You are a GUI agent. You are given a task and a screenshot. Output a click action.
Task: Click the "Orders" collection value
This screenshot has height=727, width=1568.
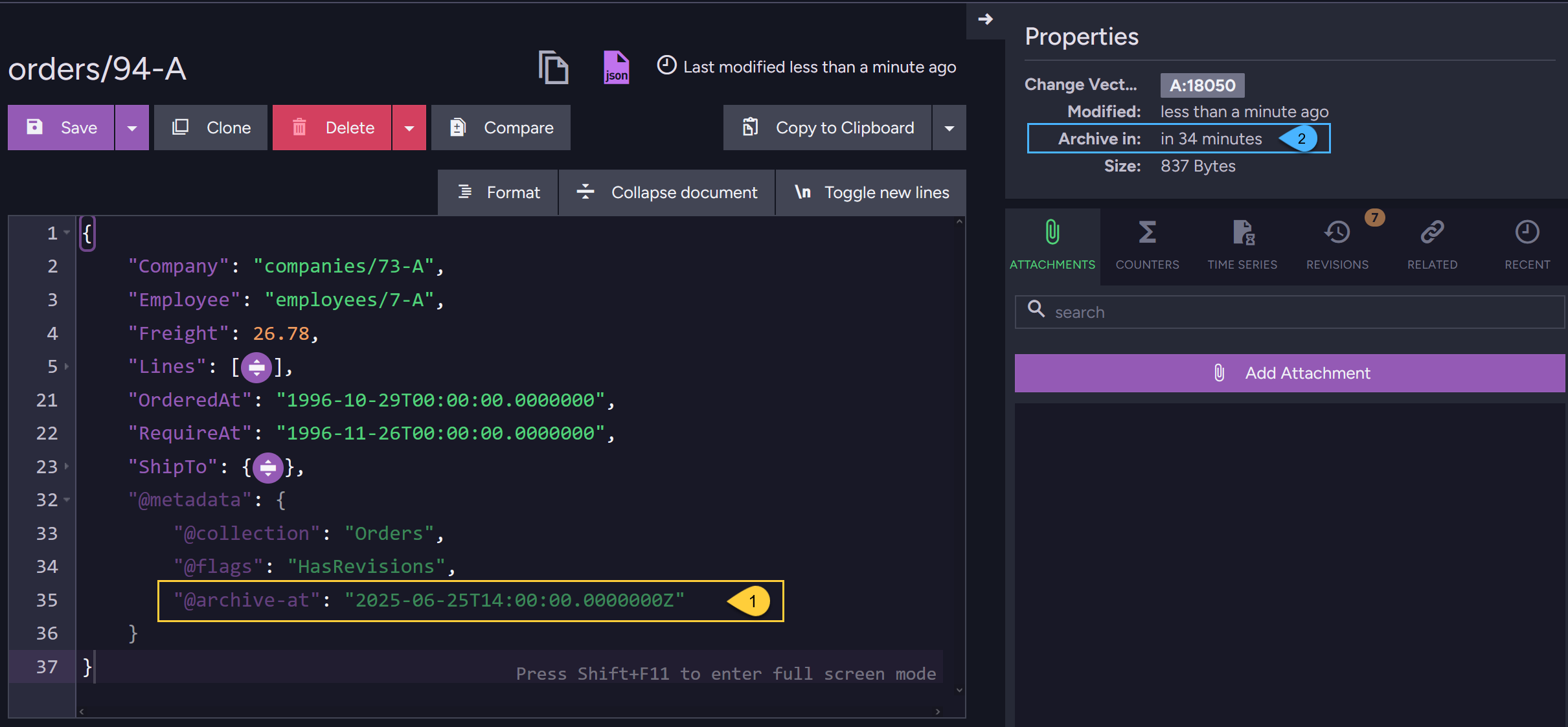(389, 533)
